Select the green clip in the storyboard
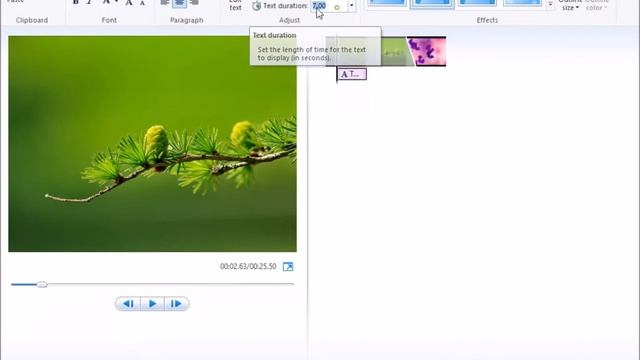The image size is (640, 360). (394, 51)
